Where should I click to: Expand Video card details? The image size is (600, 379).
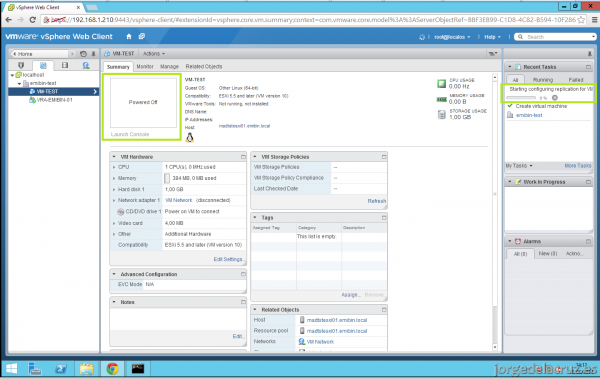[x=114, y=223]
